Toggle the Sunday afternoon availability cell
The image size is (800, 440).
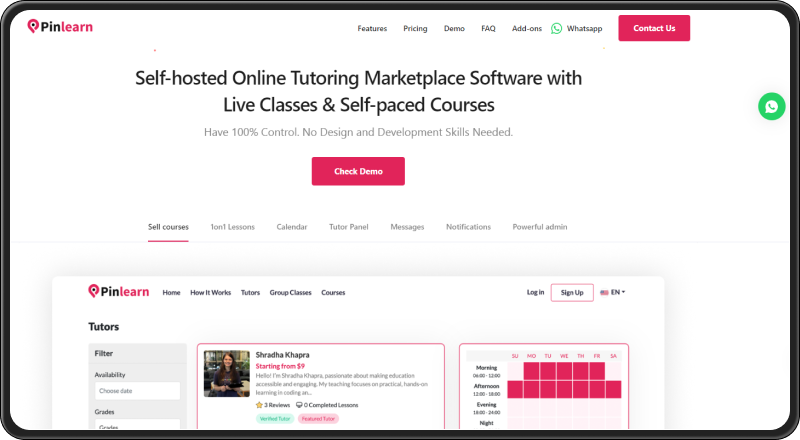(515, 389)
